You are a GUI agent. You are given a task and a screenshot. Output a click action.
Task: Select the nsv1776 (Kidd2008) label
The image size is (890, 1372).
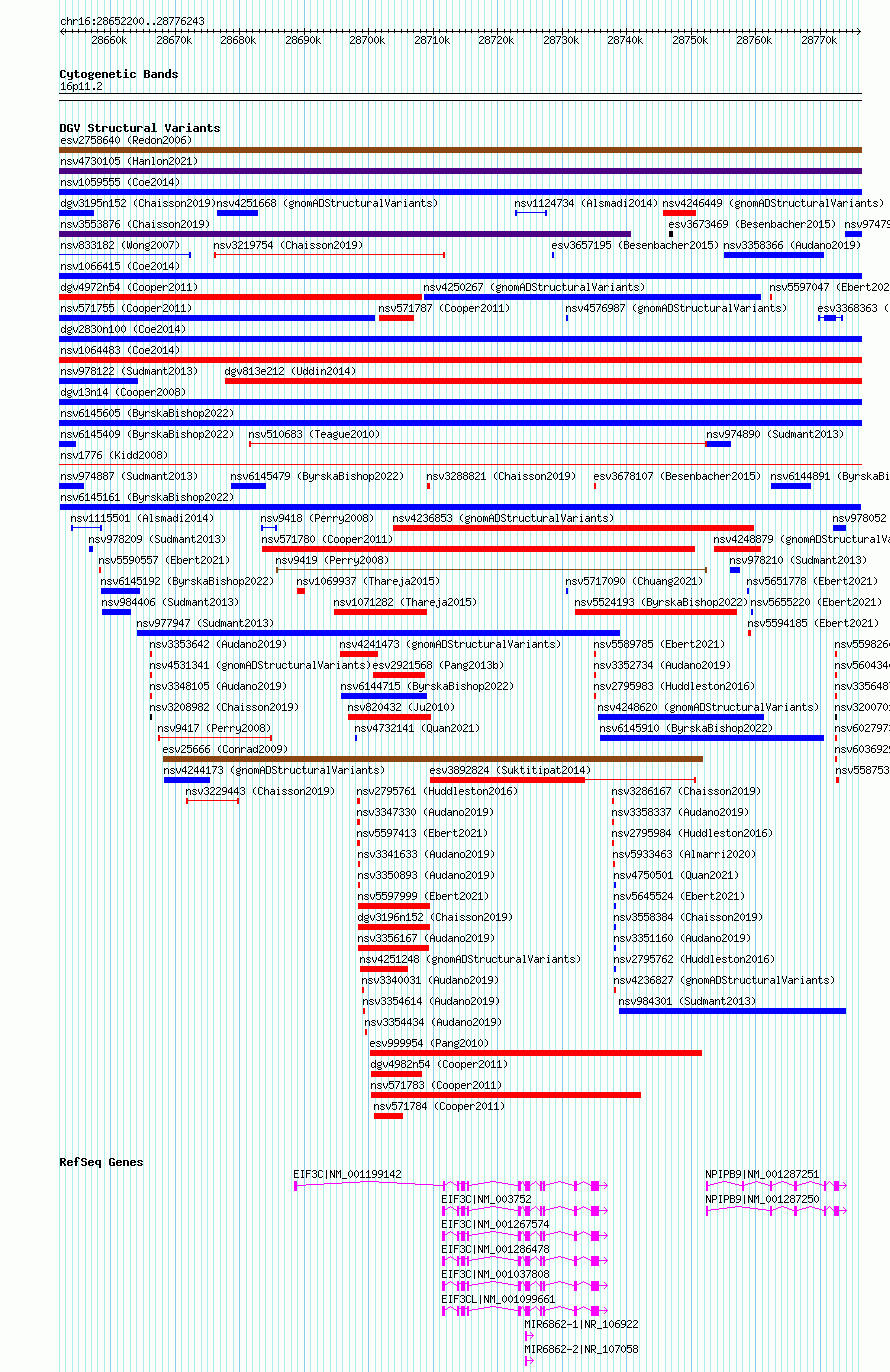coord(114,455)
